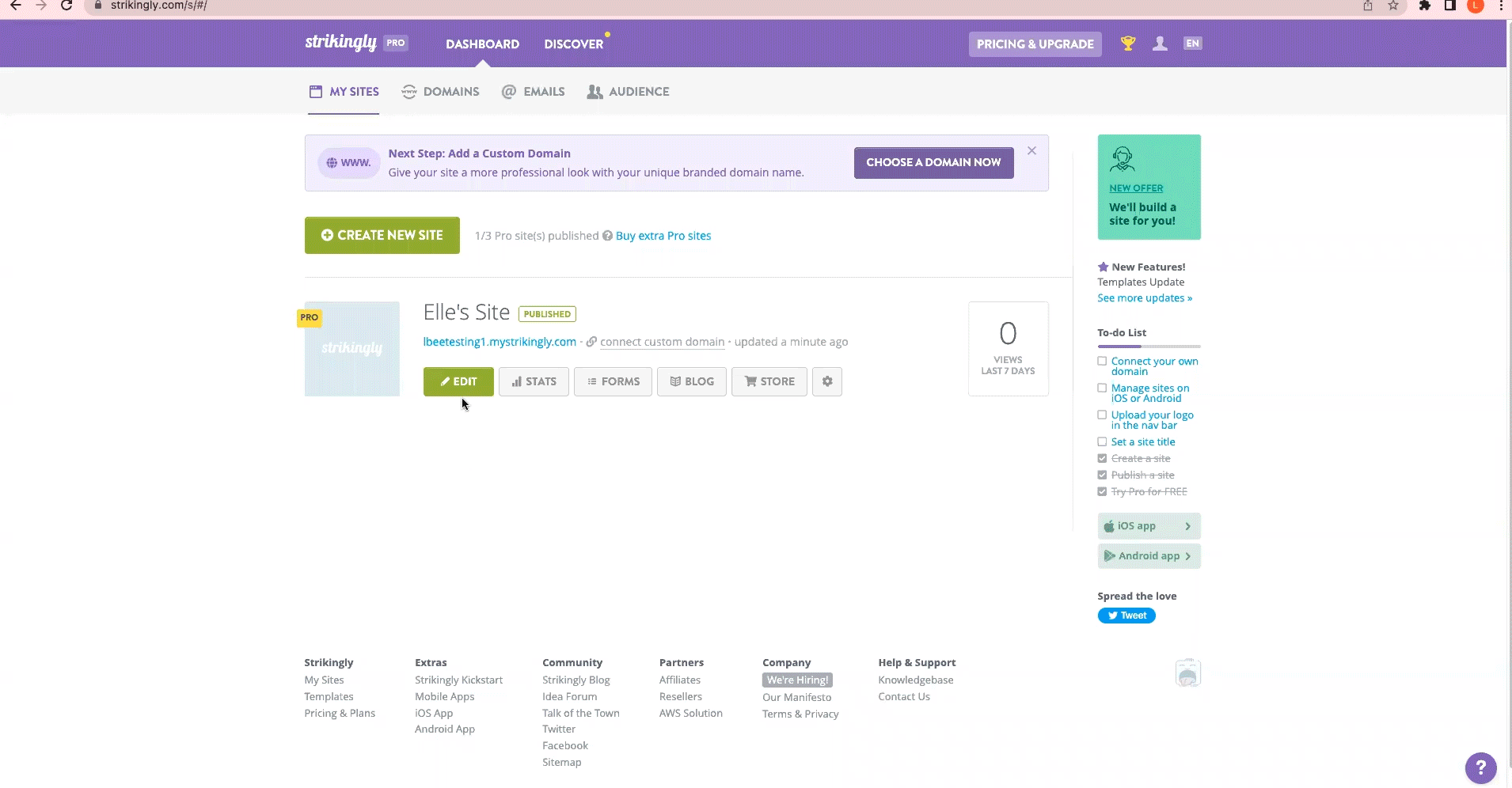Open Pricing & Upgrade button
Viewport: 1512px width, 788px height.
[1035, 44]
